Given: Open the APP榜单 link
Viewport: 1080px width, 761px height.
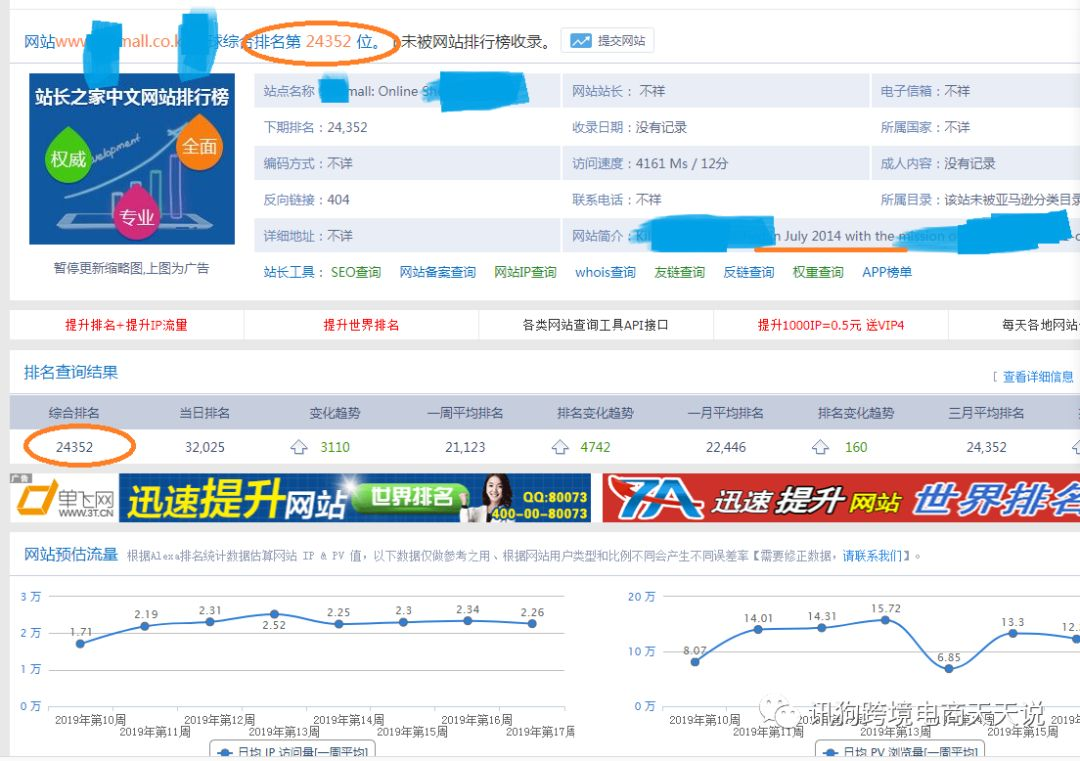Looking at the screenshot, I should click(x=887, y=272).
